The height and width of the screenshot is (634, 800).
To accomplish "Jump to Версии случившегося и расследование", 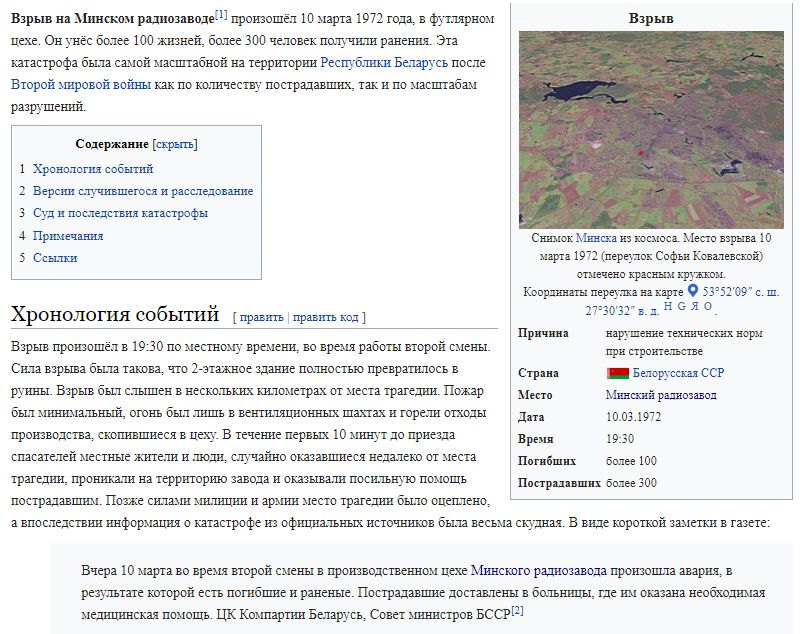I will tap(143, 191).
